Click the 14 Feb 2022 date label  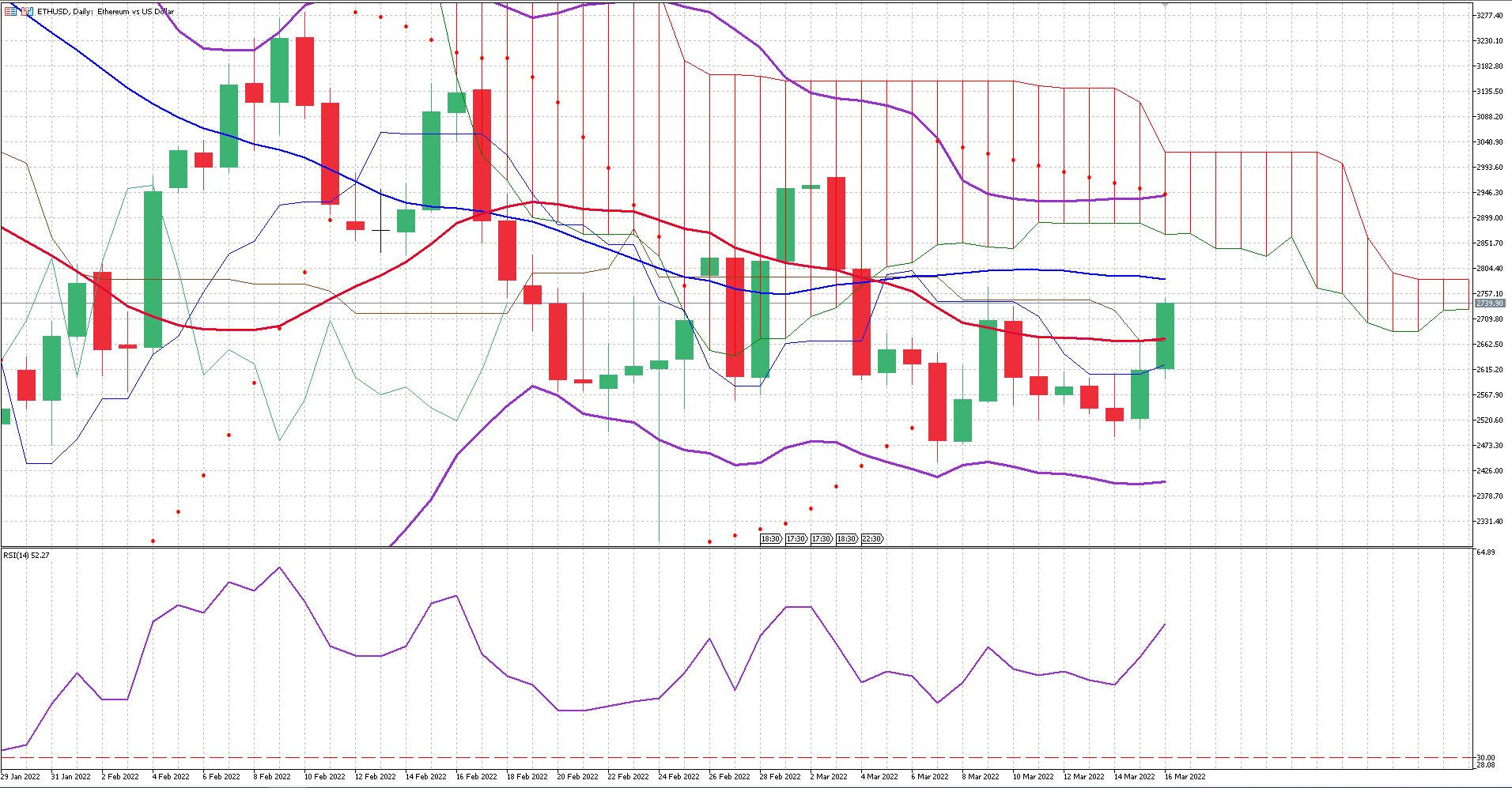(425, 777)
